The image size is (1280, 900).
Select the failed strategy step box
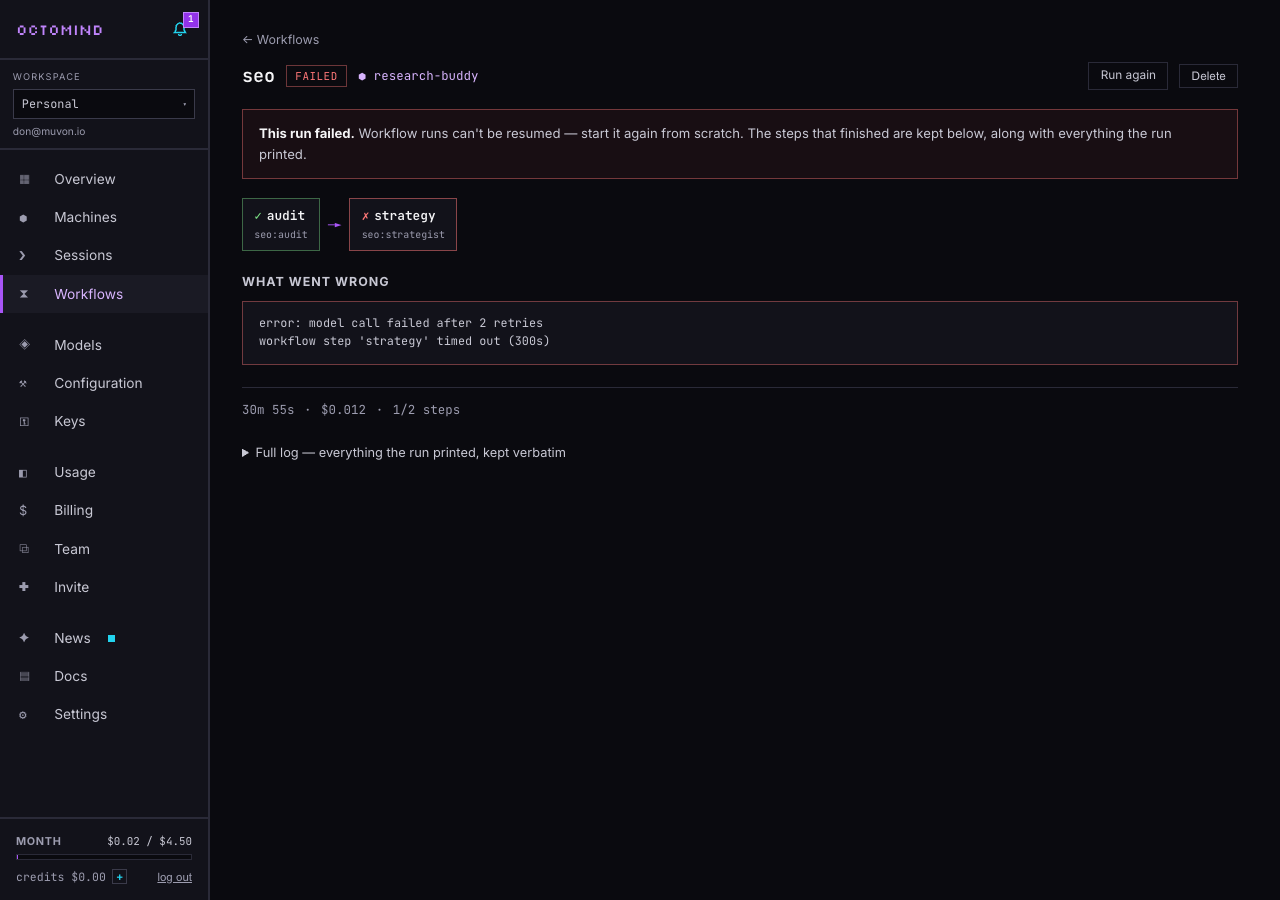coord(403,224)
